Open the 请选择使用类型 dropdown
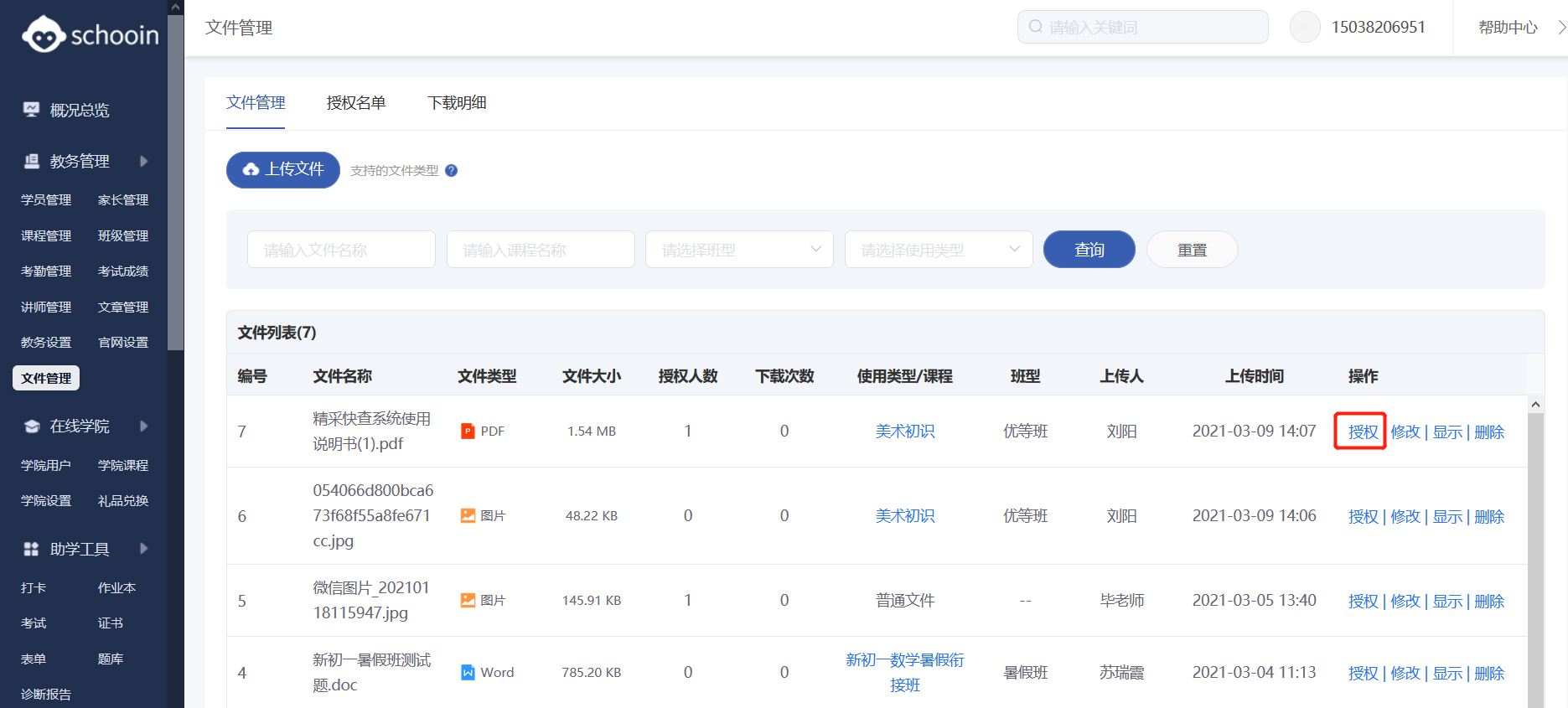Viewport: 1568px width, 708px height. tap(939, 250)
